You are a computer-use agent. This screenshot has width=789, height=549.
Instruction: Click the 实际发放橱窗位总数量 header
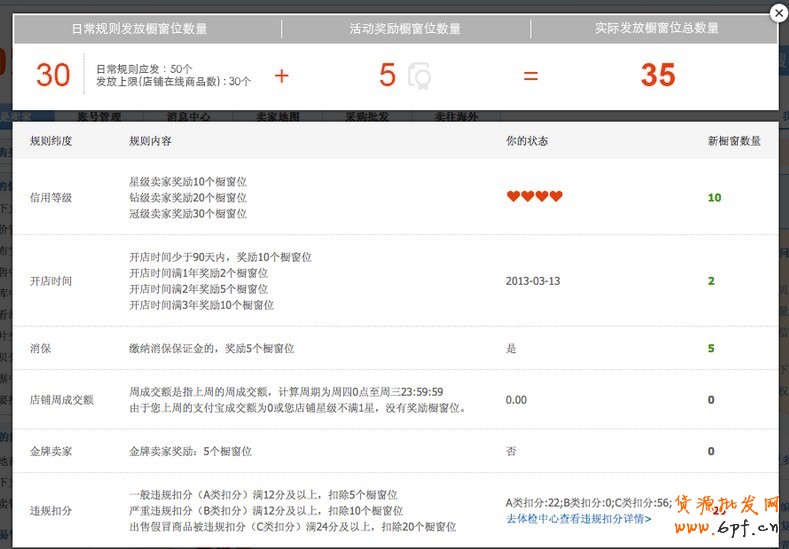coord(656,29)
